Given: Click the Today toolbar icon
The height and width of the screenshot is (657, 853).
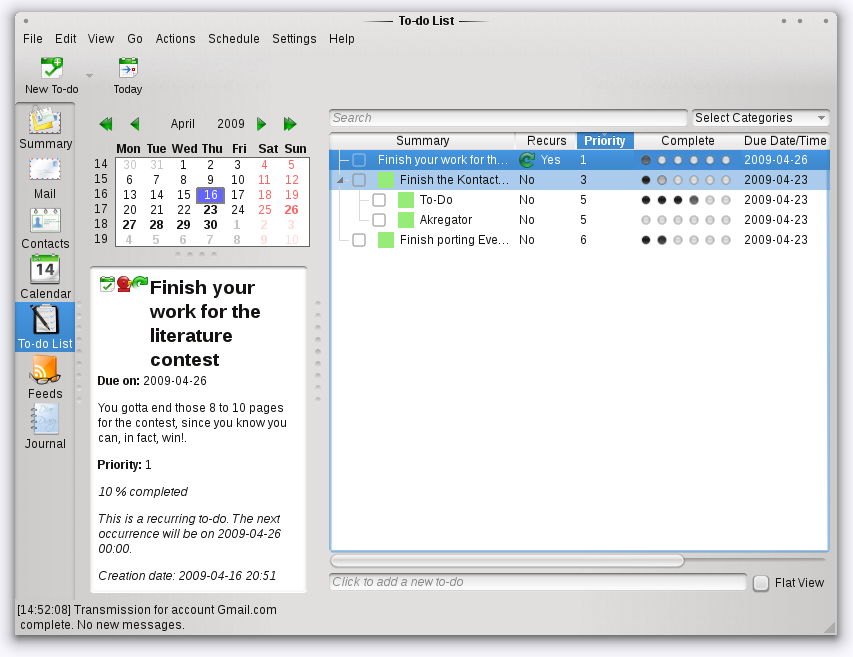Looking at the screenshot, I should tap(128, 68).
